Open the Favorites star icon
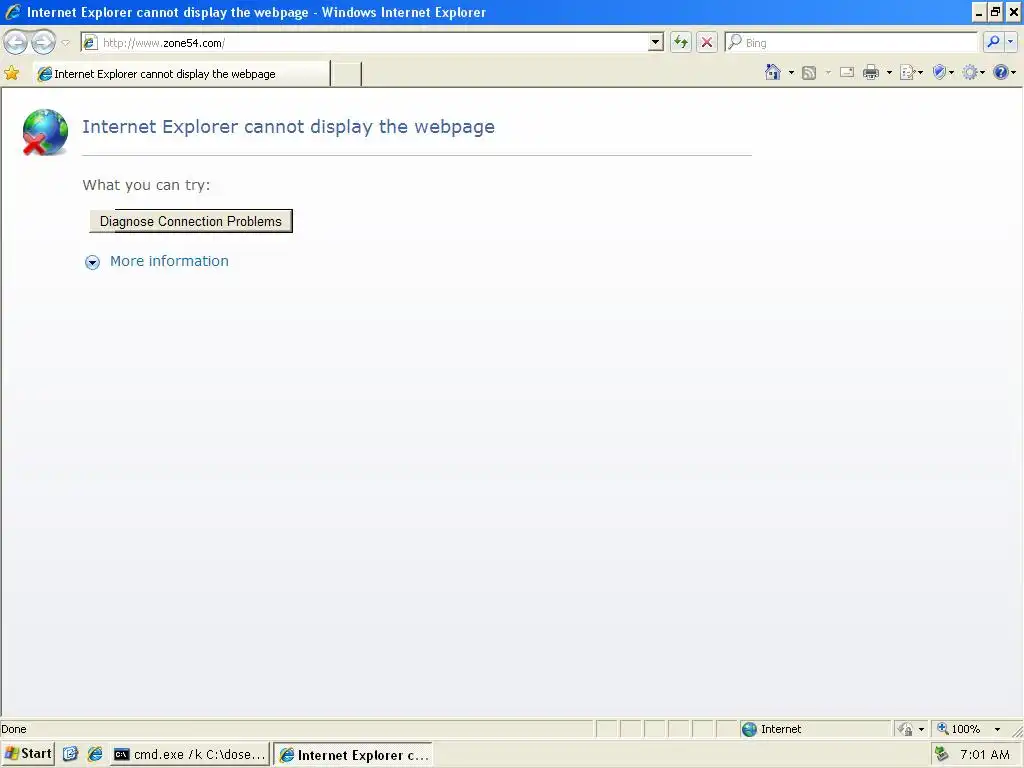Image resolution: width=1024 pixels, height=768 pixels. point(12,73)
